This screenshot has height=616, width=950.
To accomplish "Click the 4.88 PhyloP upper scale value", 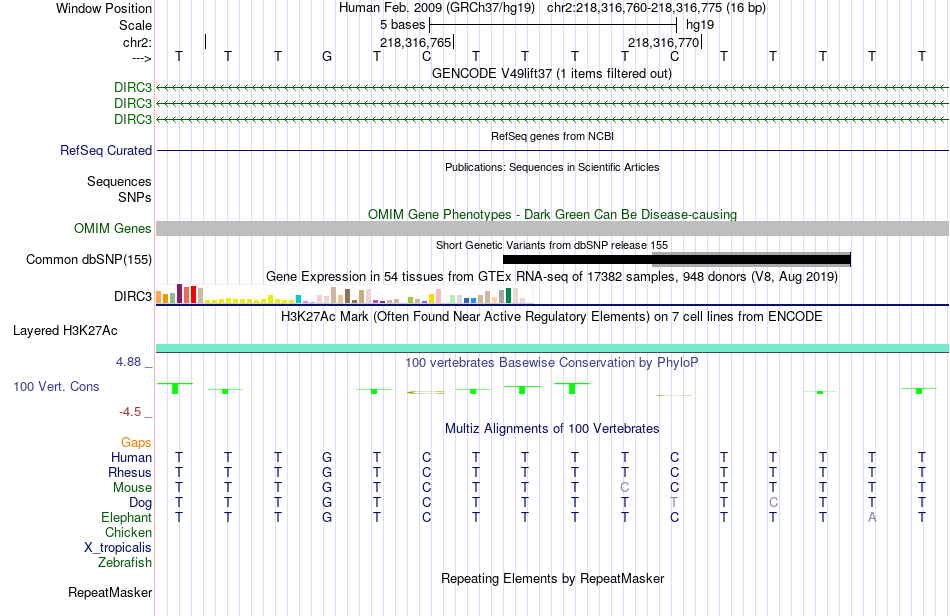I will tap(128, 362).
